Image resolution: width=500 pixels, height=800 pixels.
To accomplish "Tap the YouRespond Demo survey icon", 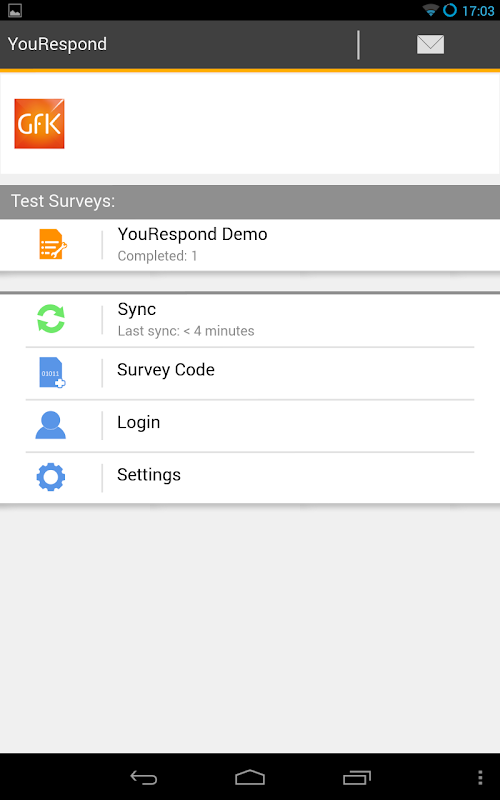I will point(53,244).
